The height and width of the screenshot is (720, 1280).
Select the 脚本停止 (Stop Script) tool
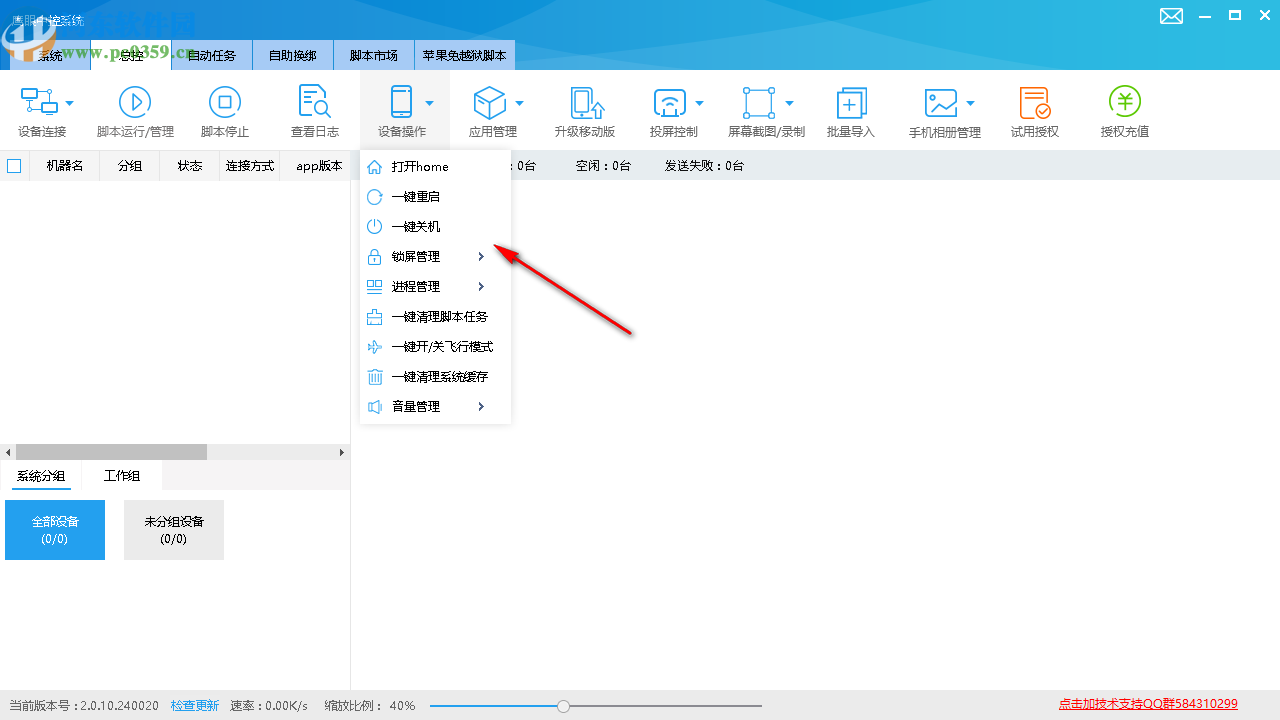pos(224,110)
